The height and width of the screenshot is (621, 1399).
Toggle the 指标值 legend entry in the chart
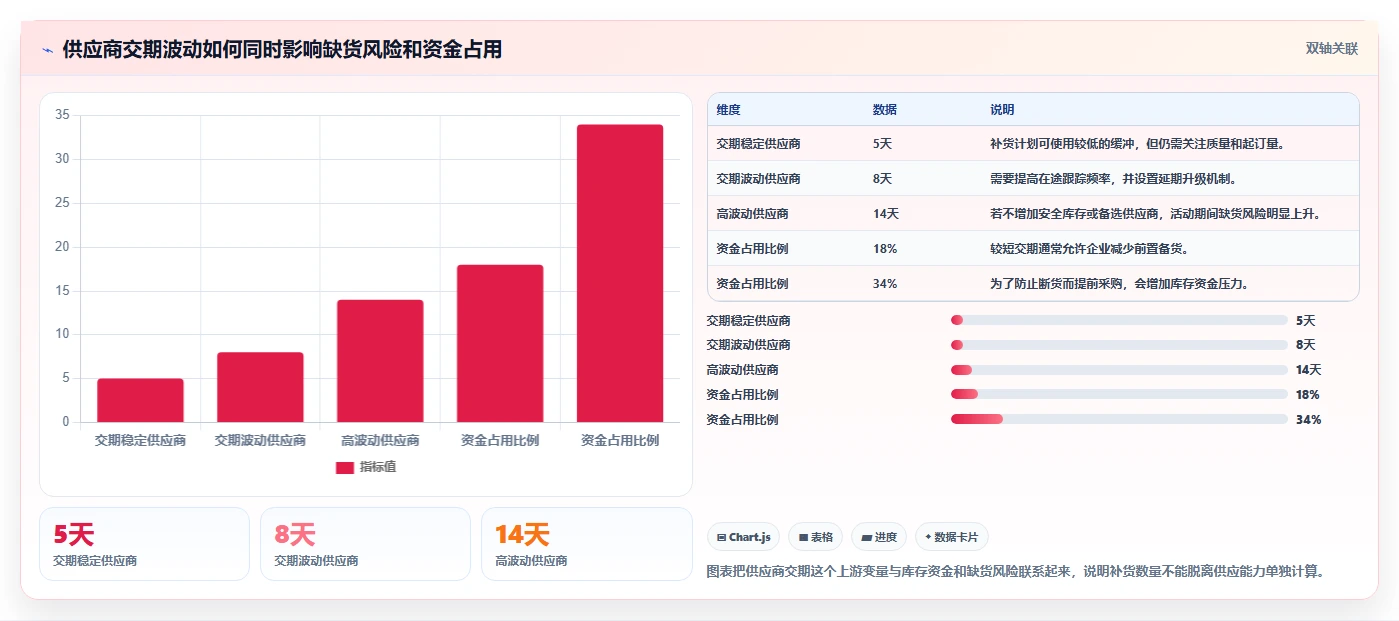(365, 467)
